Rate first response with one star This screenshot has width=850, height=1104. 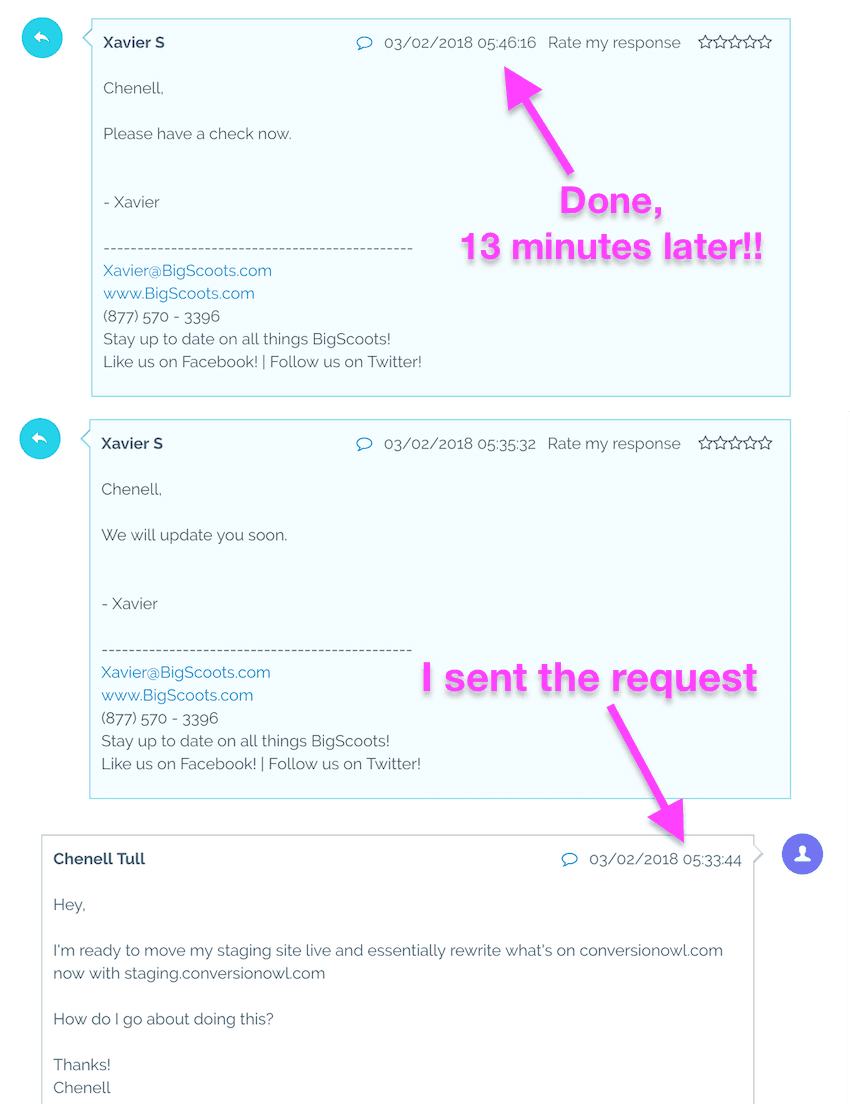706,42
